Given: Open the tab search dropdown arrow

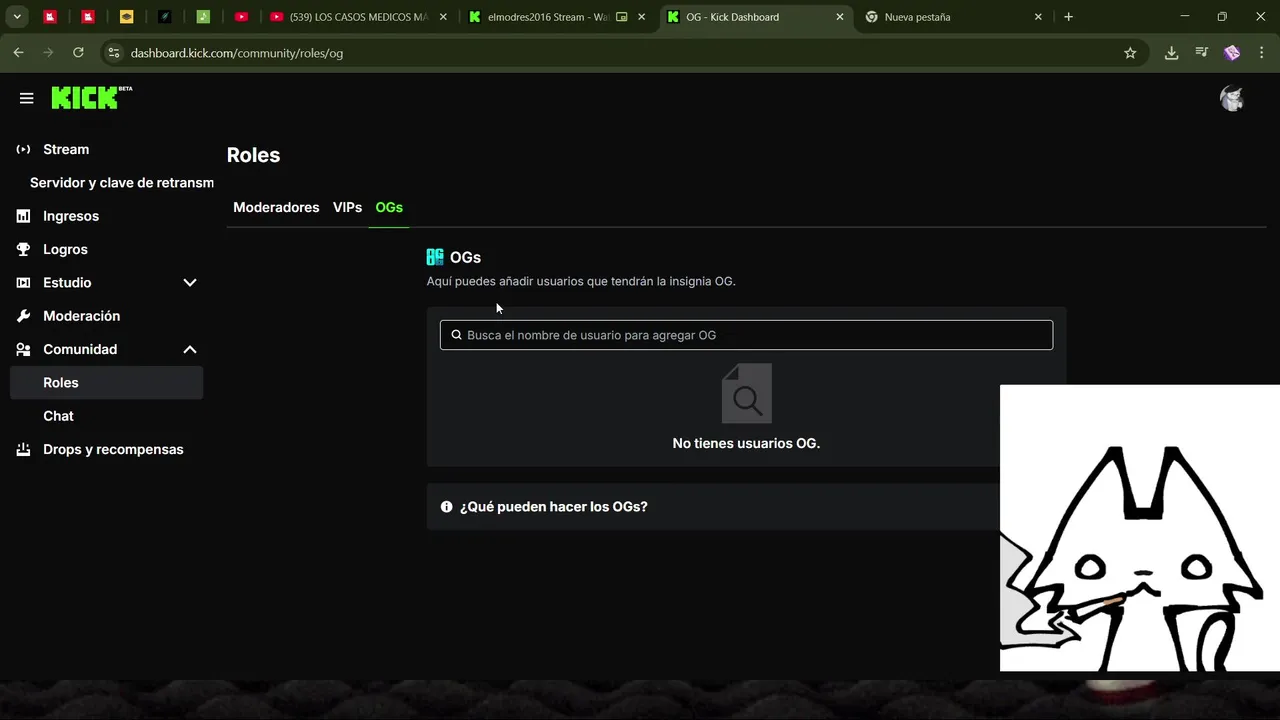Looking at the screenshot, I should tap(17, 17).
